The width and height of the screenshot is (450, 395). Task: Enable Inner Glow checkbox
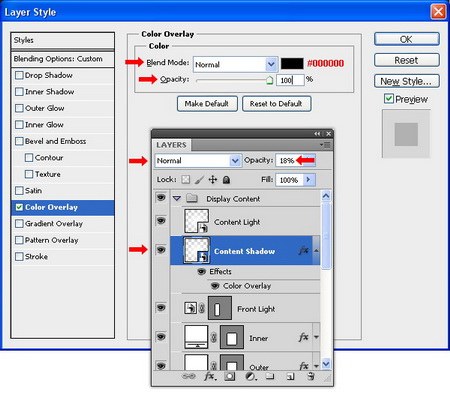[x=19, y=125]
